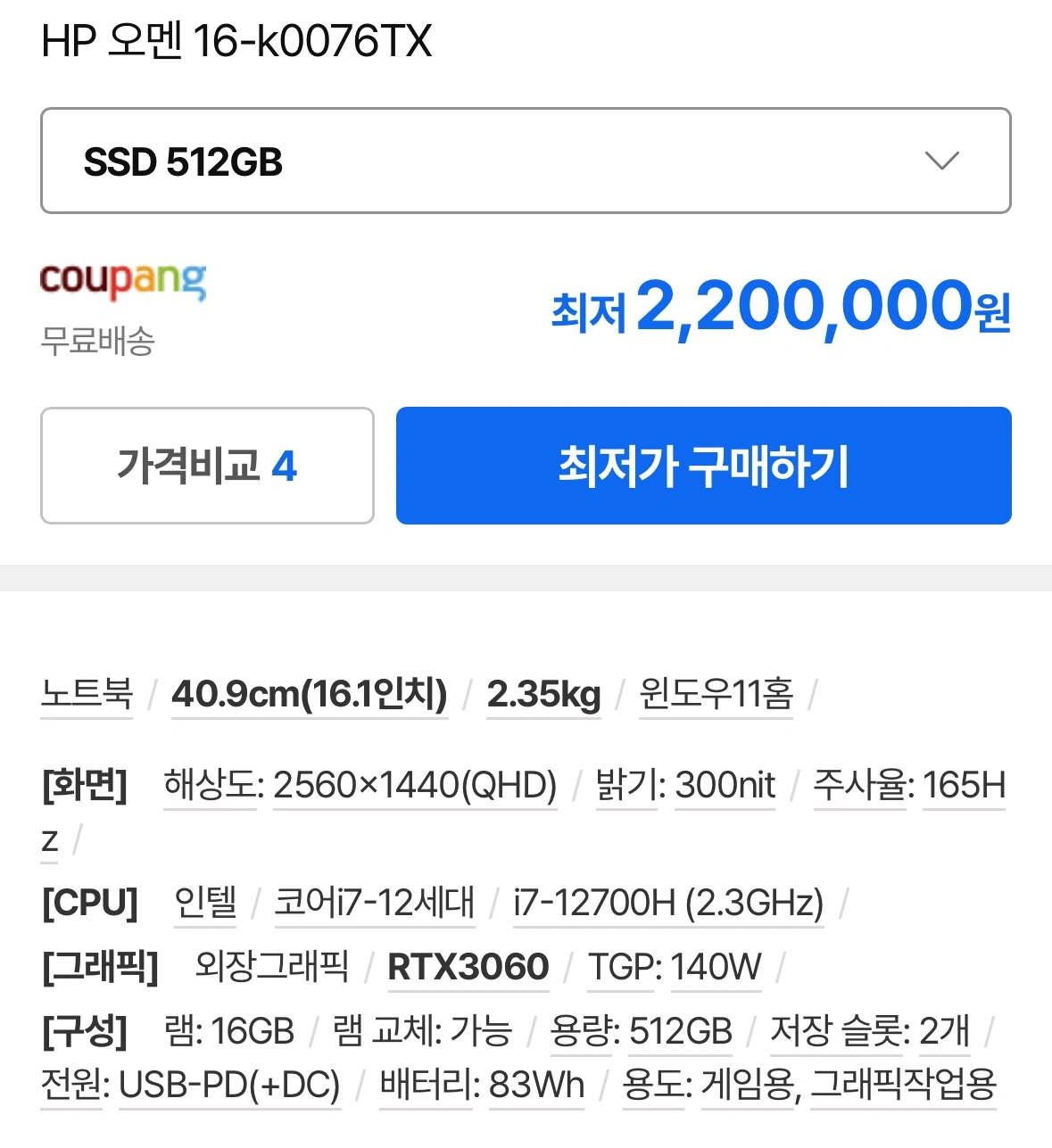
Task: Click the 83Wh battery value
Action: click(x=536, y=1085)
